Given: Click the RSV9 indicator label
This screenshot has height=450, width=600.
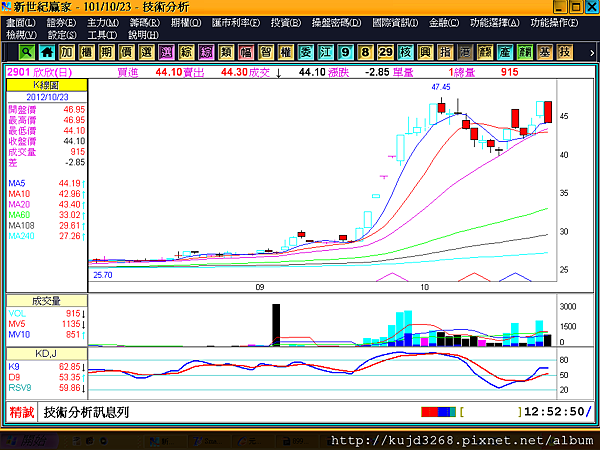Looking at the screenshot, I should tap(20, 388).
